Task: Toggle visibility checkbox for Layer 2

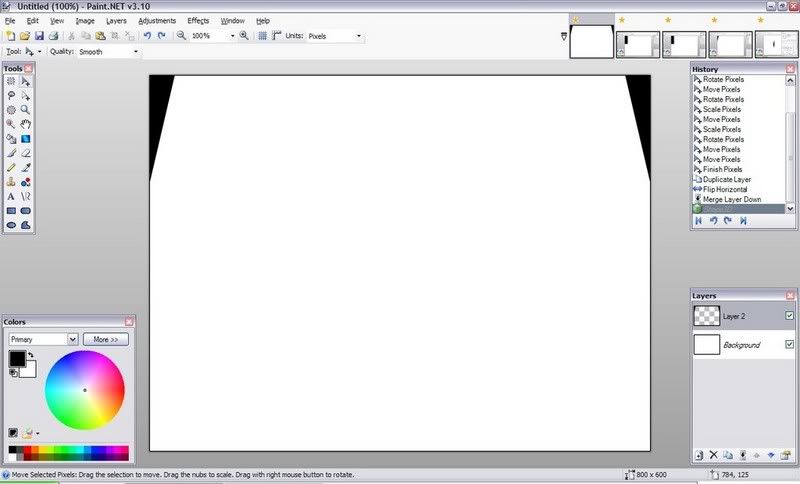Action: (789, 316)
